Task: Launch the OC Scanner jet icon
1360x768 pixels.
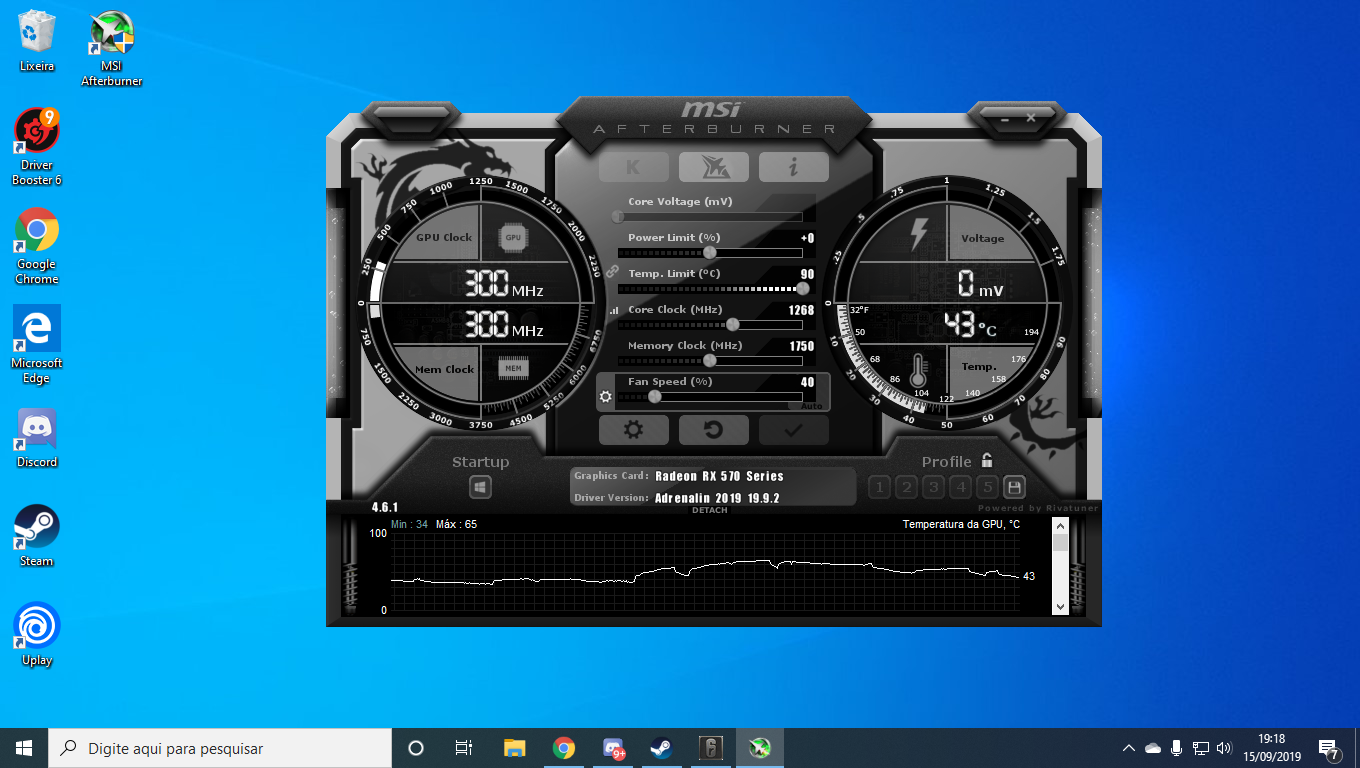Action: pos(714,167)
